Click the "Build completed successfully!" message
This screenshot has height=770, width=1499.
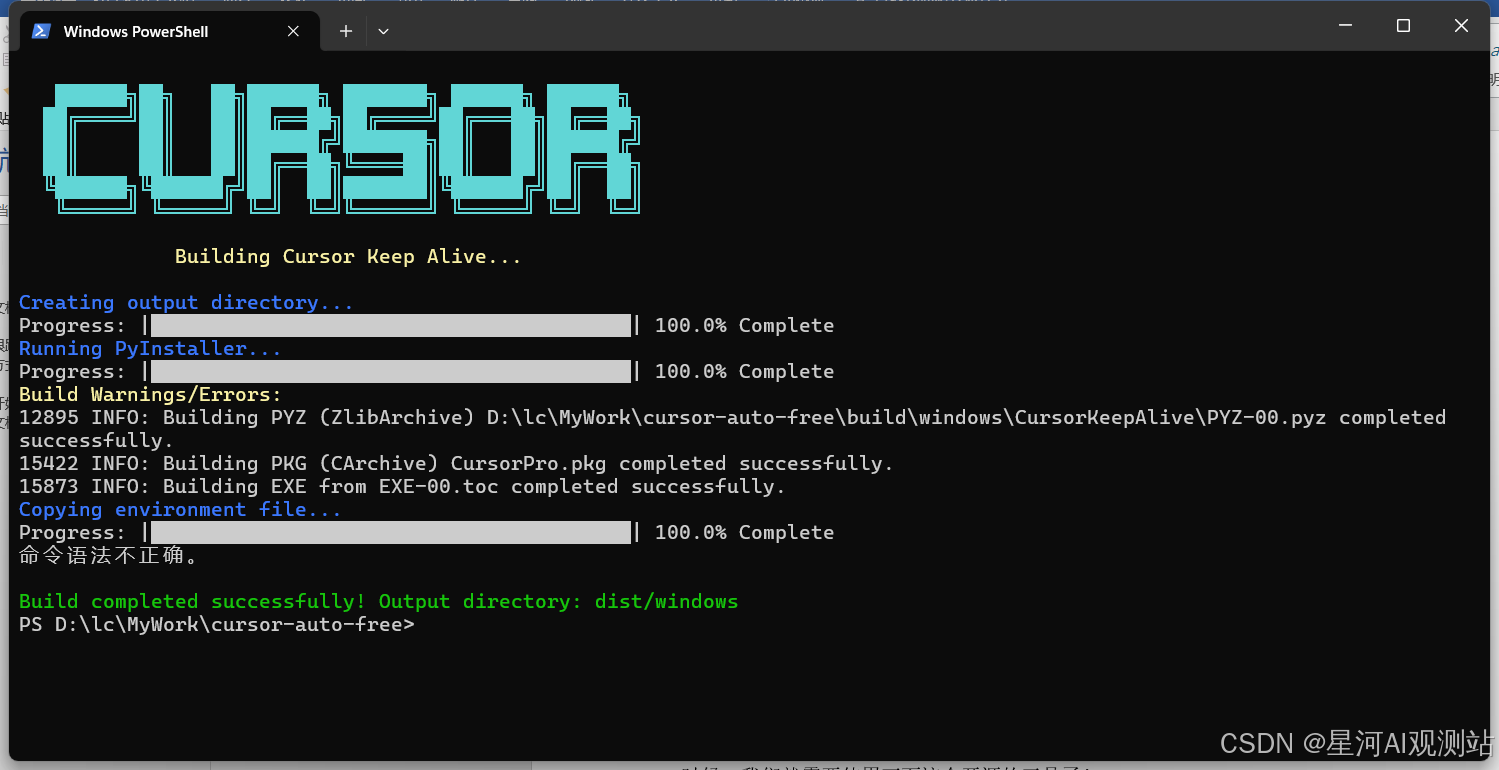[378, 601]
